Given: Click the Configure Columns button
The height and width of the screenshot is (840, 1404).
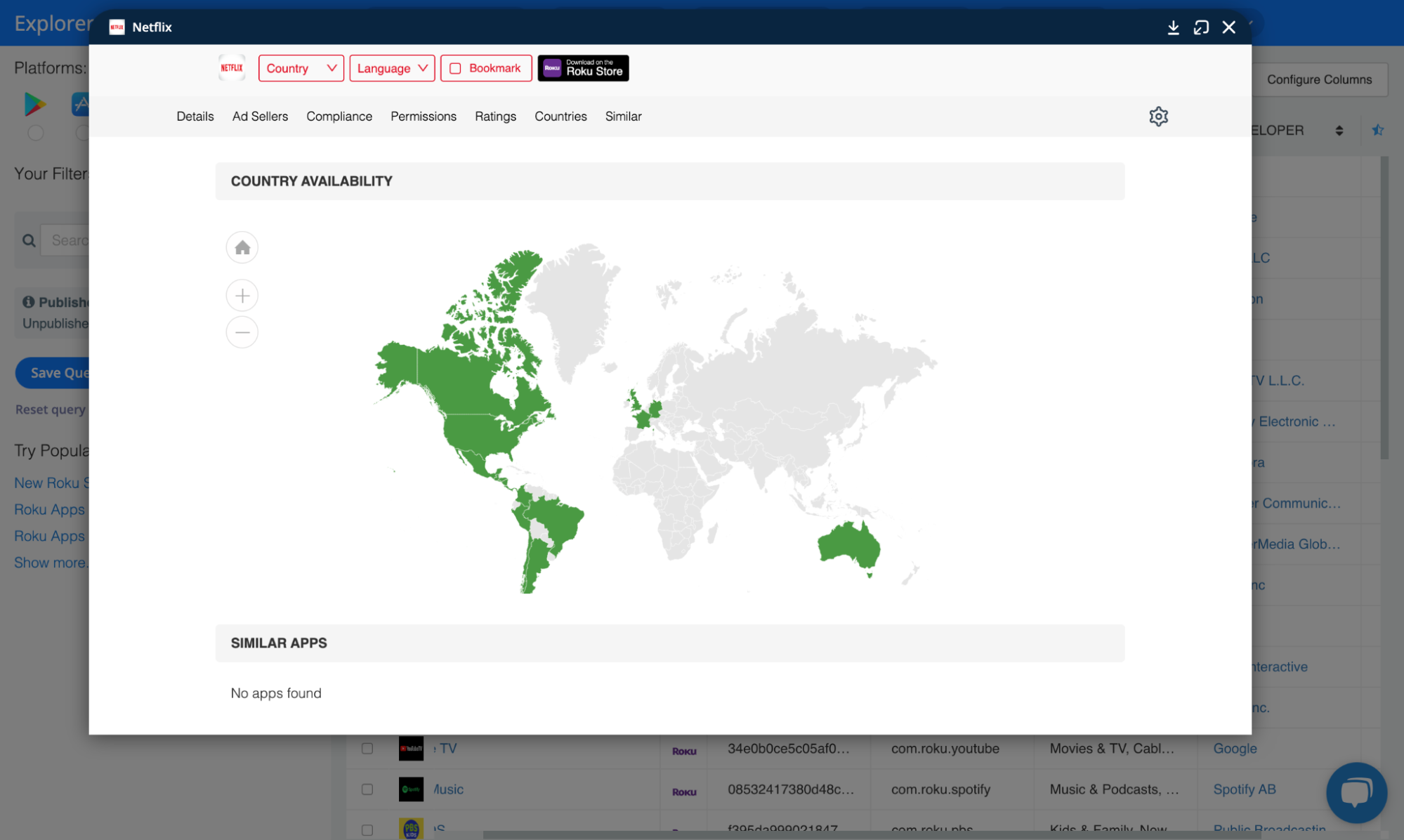Looking at the screenshot, I should point(1318,79).
